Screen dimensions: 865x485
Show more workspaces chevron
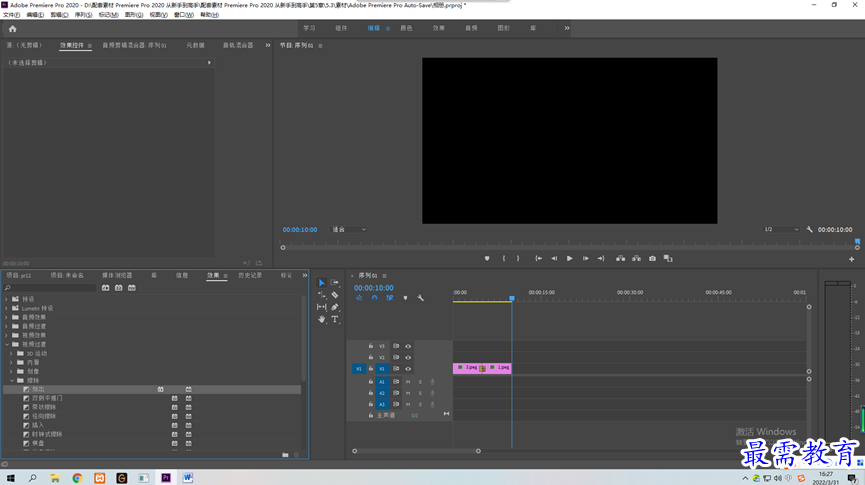coord(567,28)
